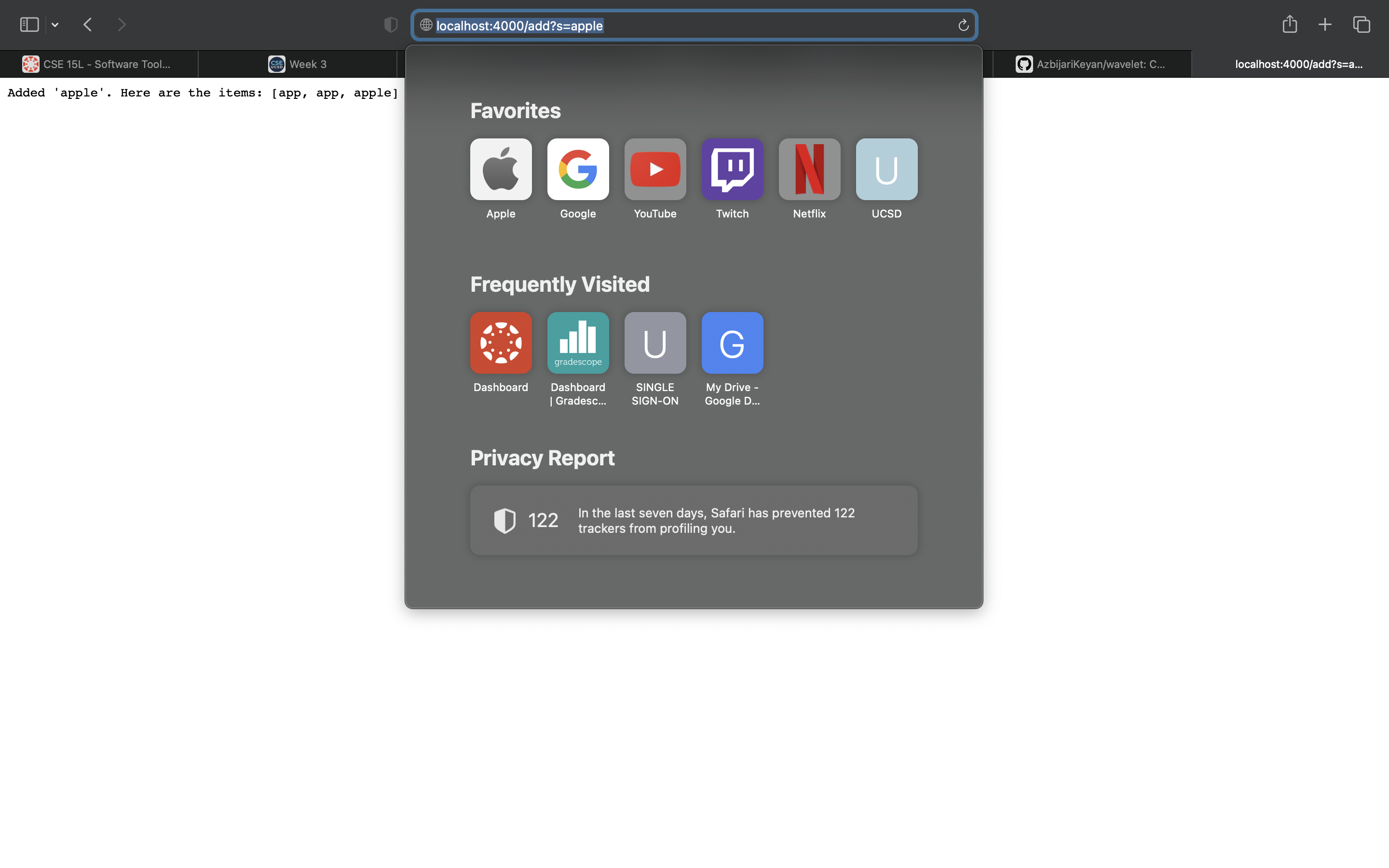Click the privacy report shield icon
Screen dimensions: 1389x868
[x=390, y=25]
